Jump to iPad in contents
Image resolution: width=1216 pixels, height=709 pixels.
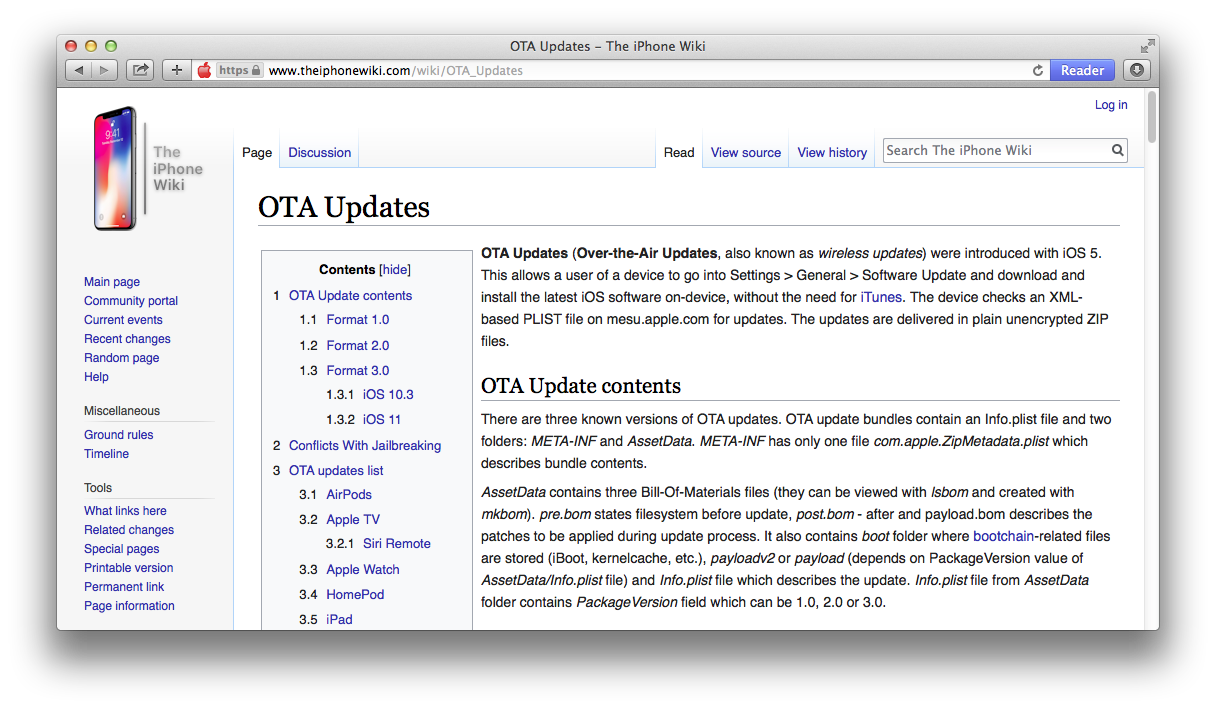[339, 620]
